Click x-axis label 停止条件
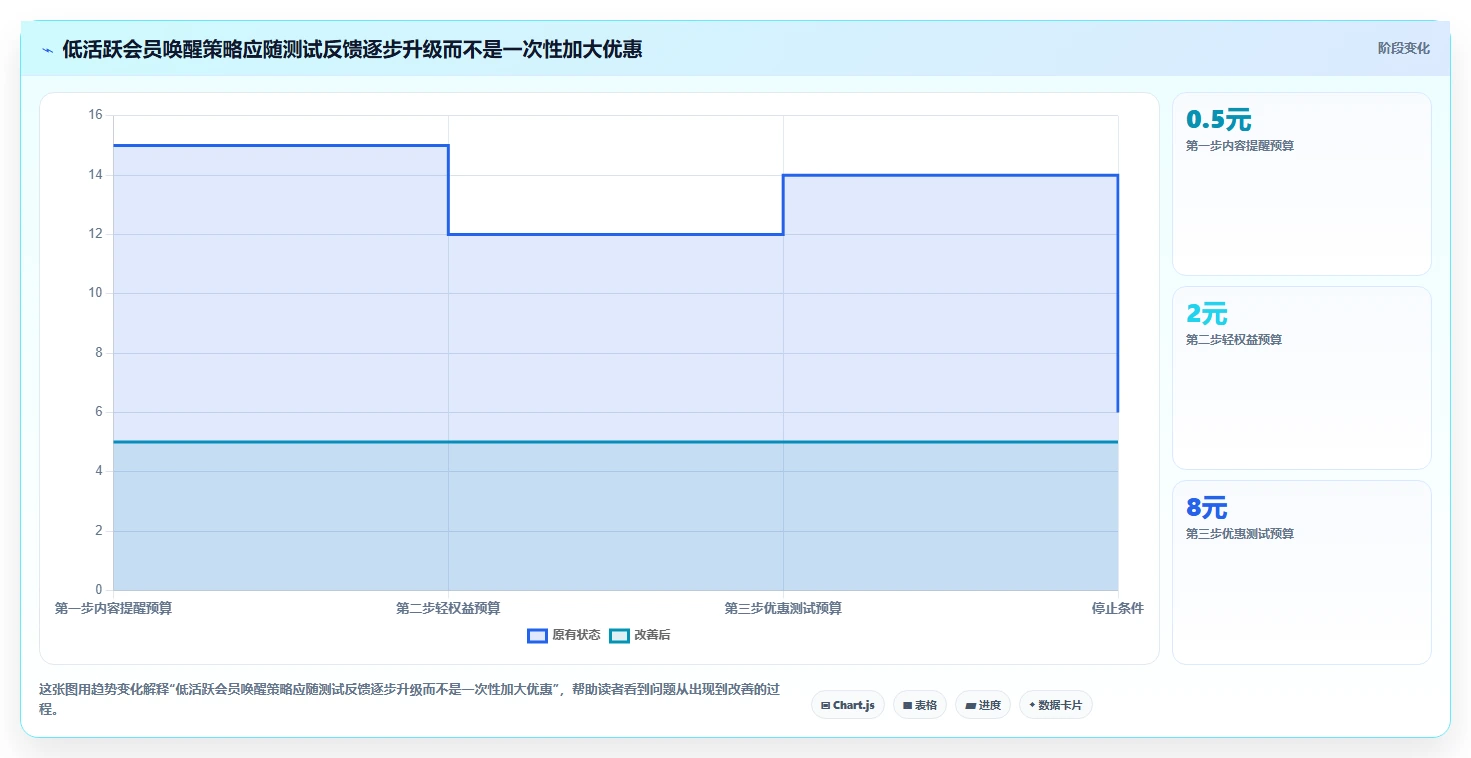The image size is (1471, 758). pos(1118,608)
